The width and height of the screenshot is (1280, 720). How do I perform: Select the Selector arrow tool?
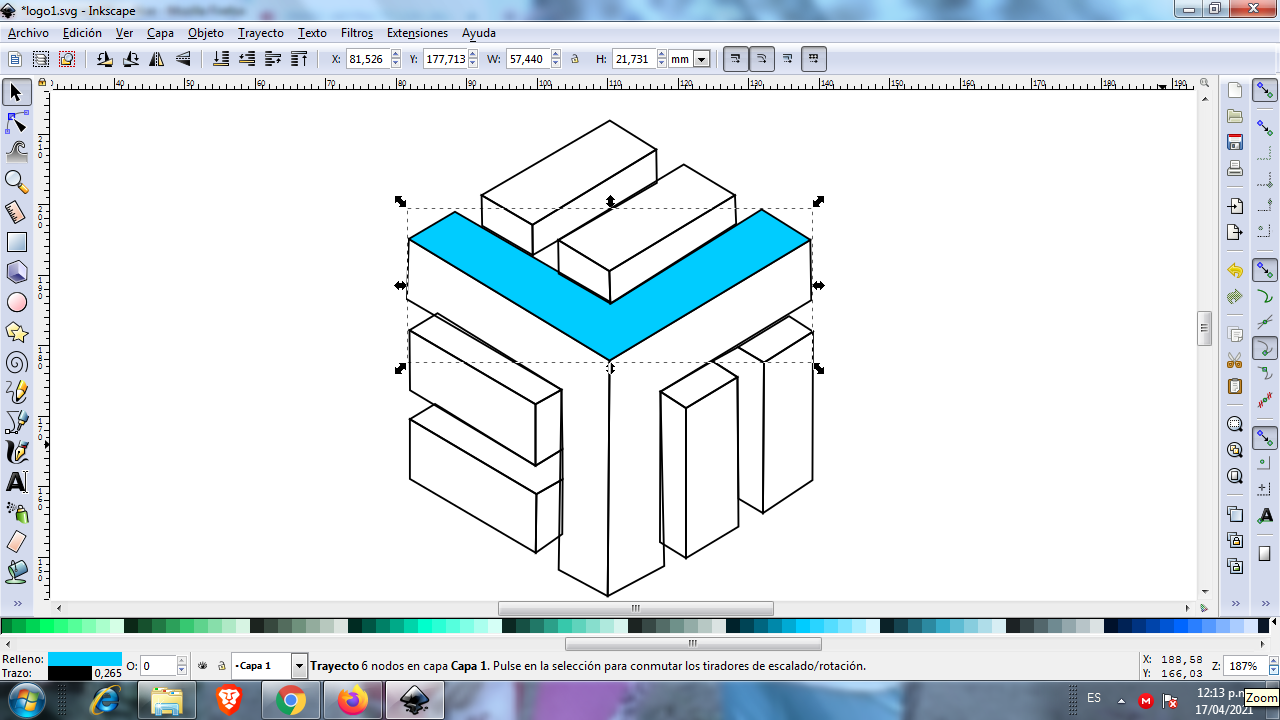point(16,93)
